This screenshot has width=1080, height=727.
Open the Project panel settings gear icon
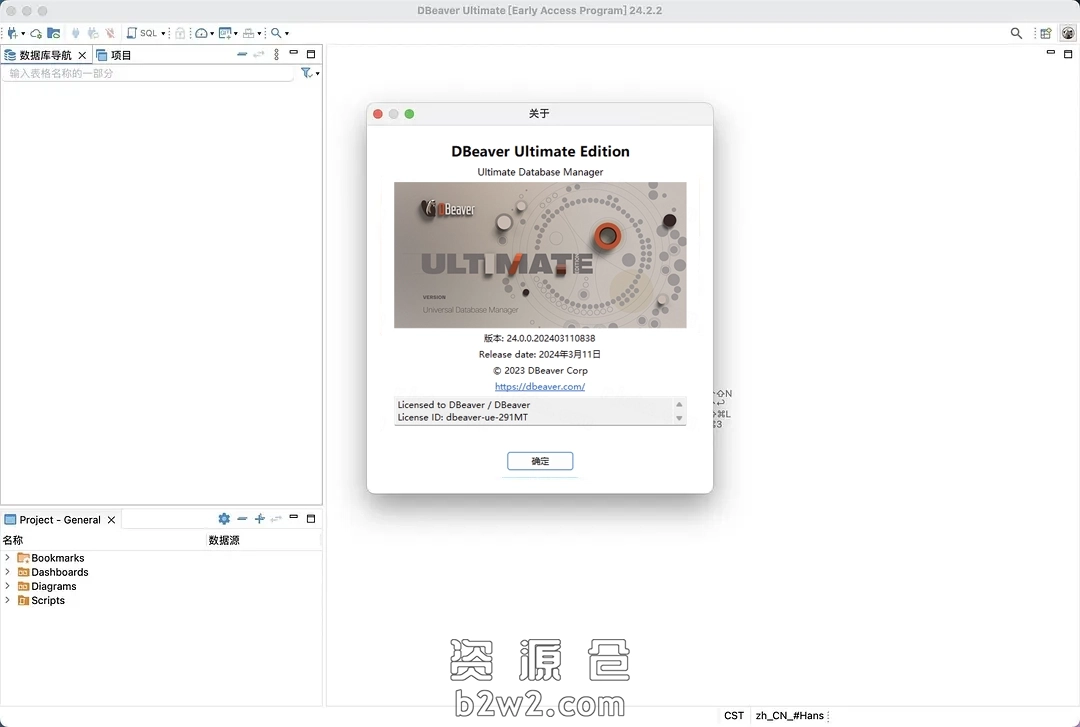click(x=224, y=519)
